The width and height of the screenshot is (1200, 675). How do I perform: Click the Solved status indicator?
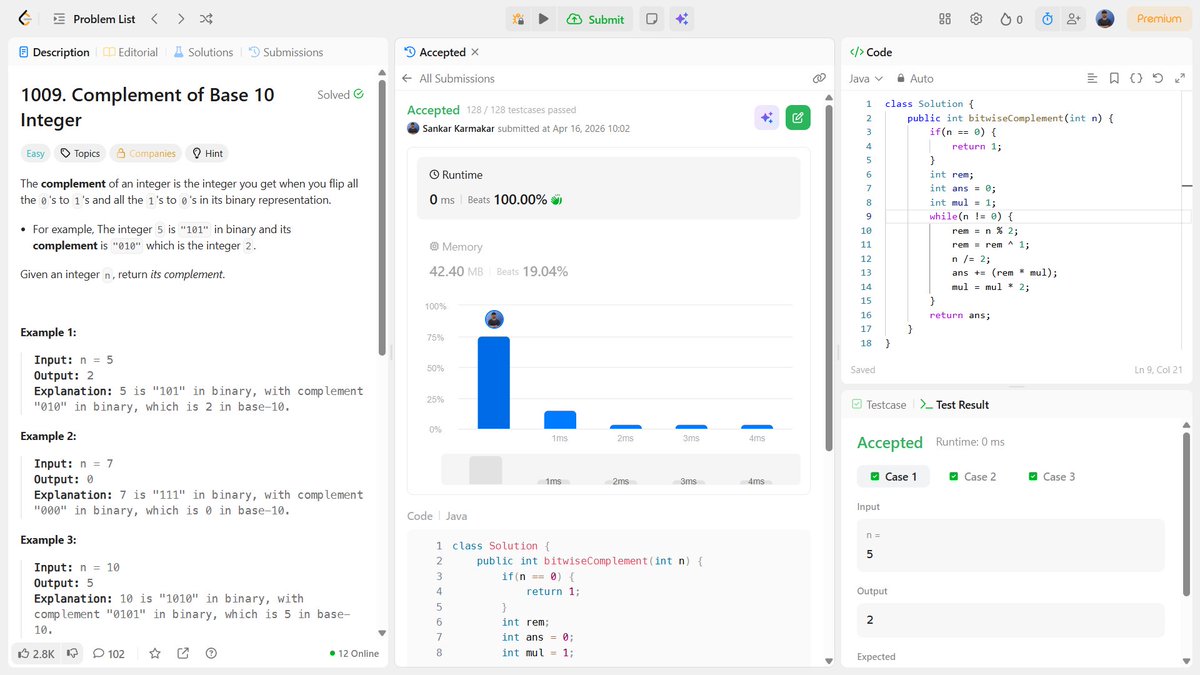tap(340, 95)
